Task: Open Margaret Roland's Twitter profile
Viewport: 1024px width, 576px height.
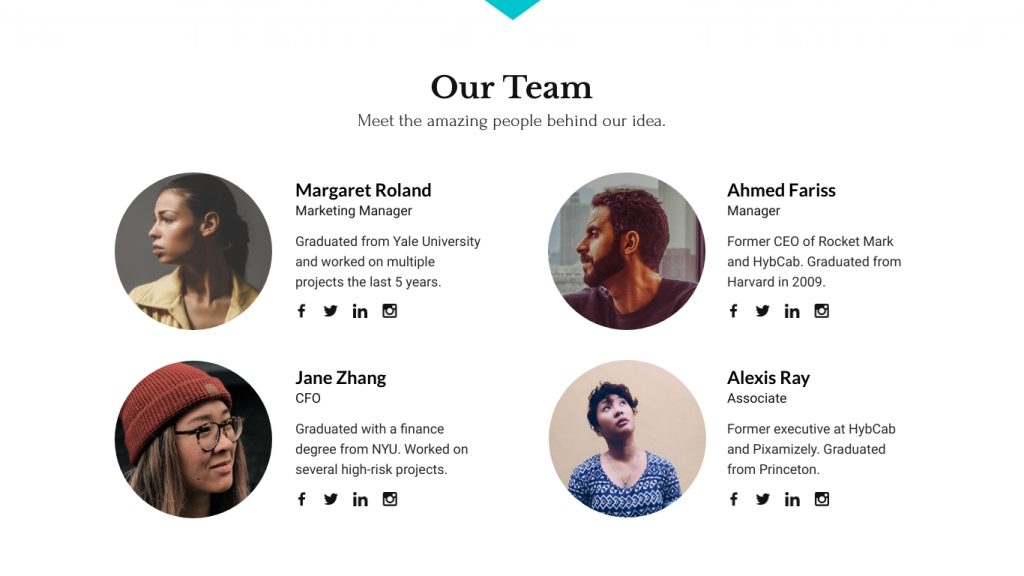Action: coord(330,311)
